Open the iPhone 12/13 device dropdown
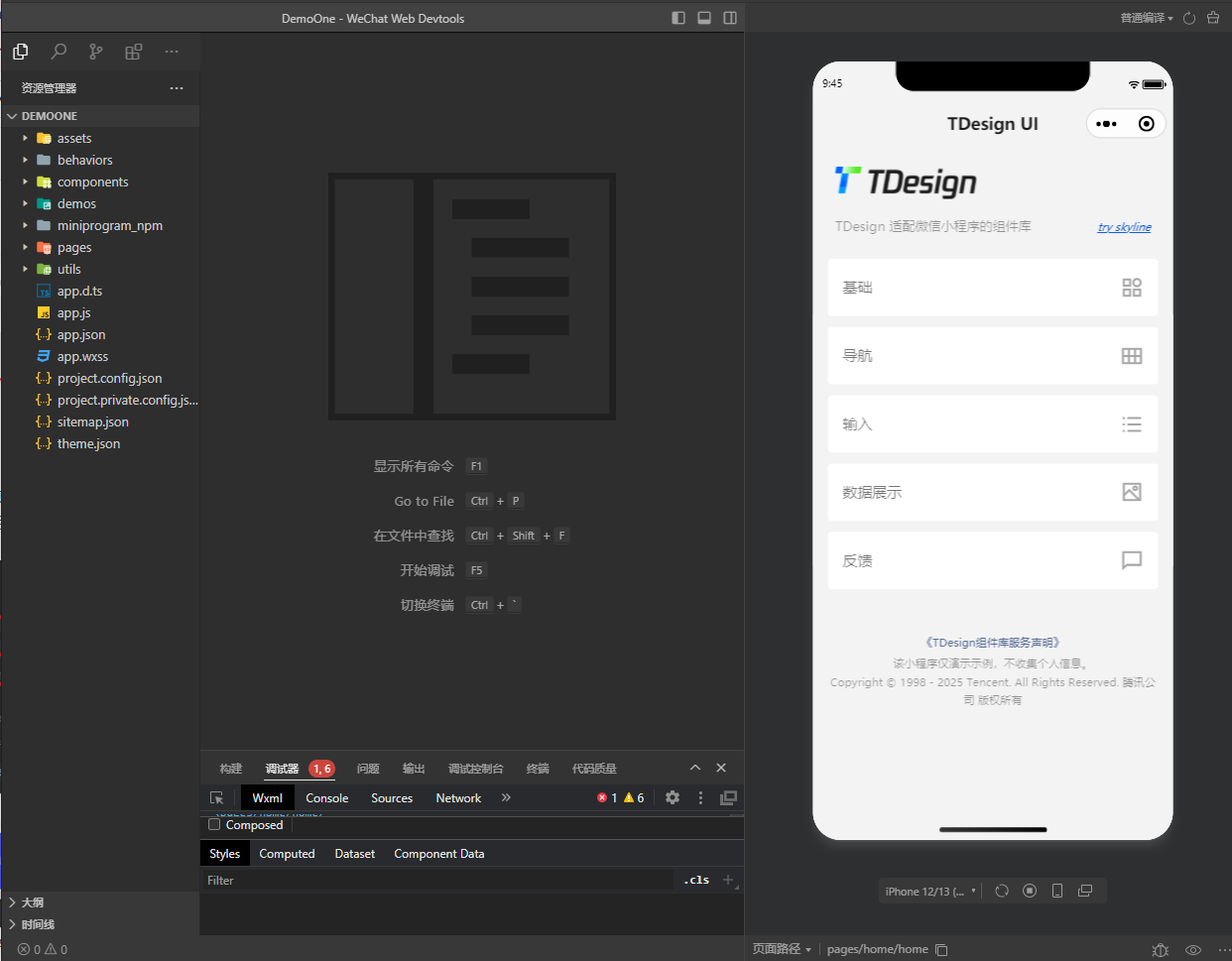 [x=930, y=892]
